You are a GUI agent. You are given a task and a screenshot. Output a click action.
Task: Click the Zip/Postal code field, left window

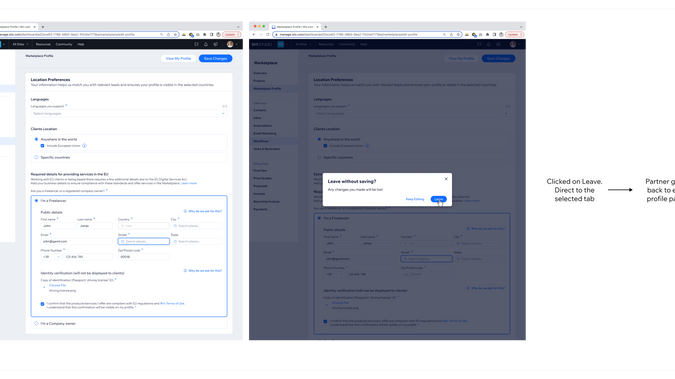[143, 257]
